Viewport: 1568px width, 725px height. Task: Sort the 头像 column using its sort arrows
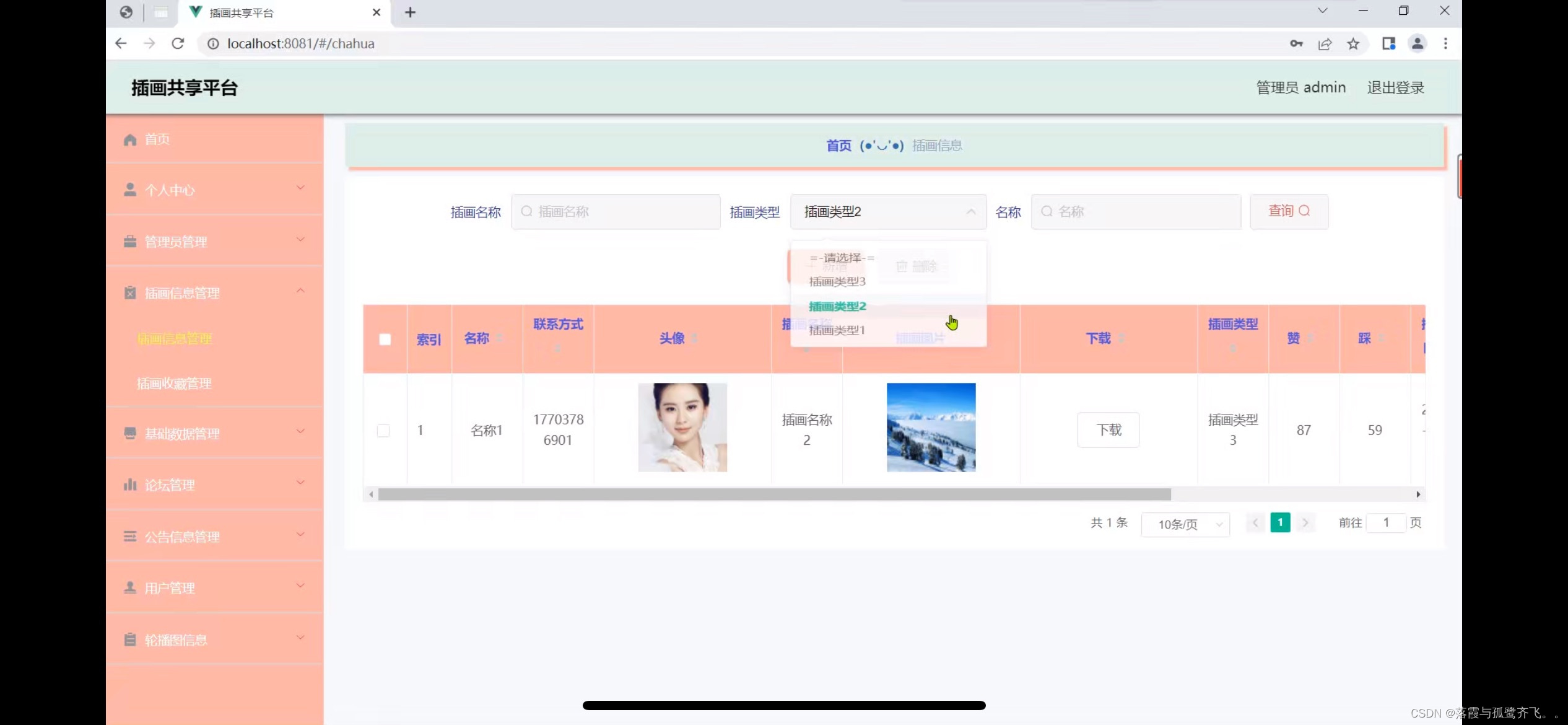[695, 338]
